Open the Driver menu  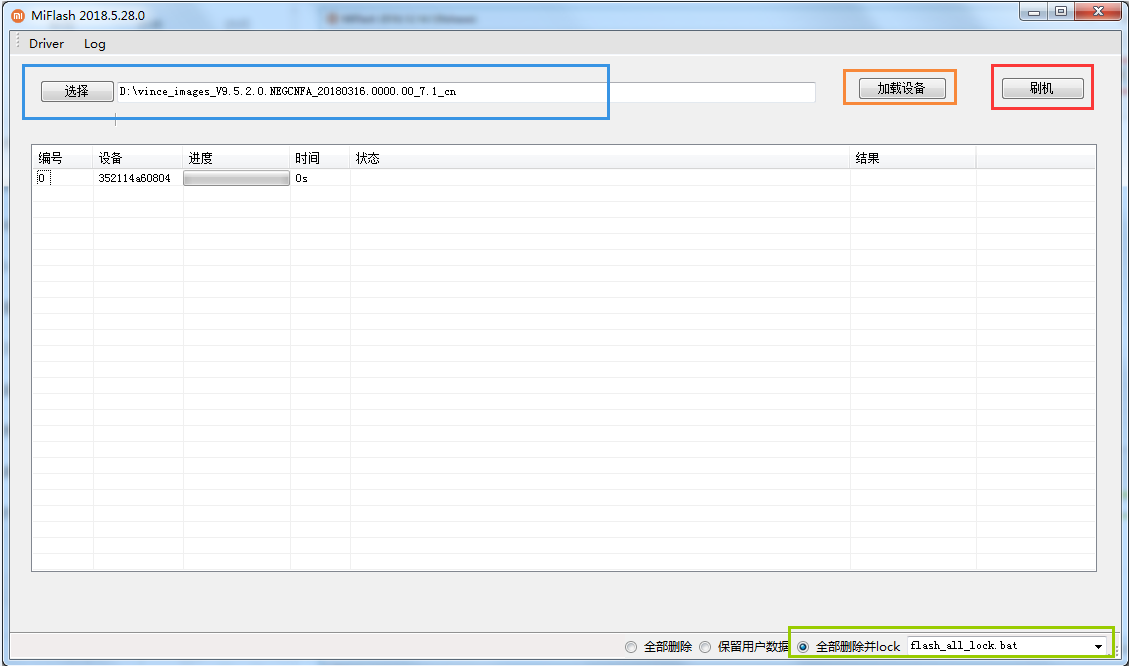pyautogui.click(x=46, y=44)
